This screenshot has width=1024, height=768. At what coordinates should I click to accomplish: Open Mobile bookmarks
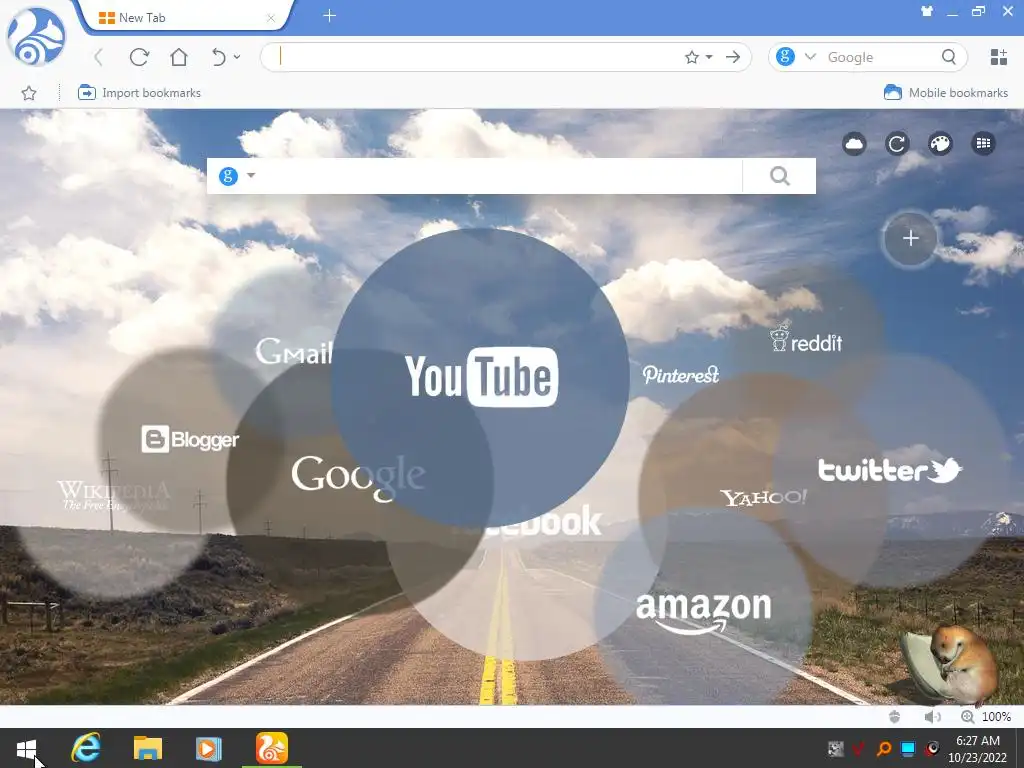pos(946,93)
